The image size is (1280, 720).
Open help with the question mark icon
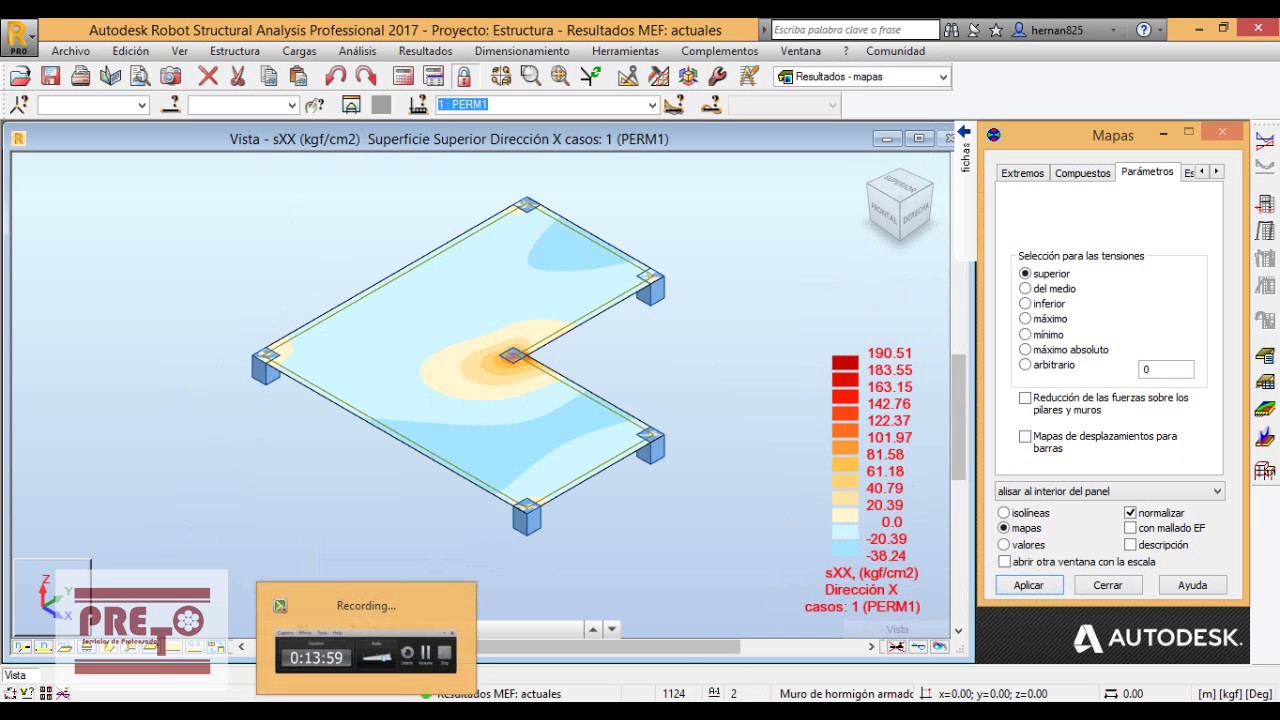click(x=1144, y=30)
